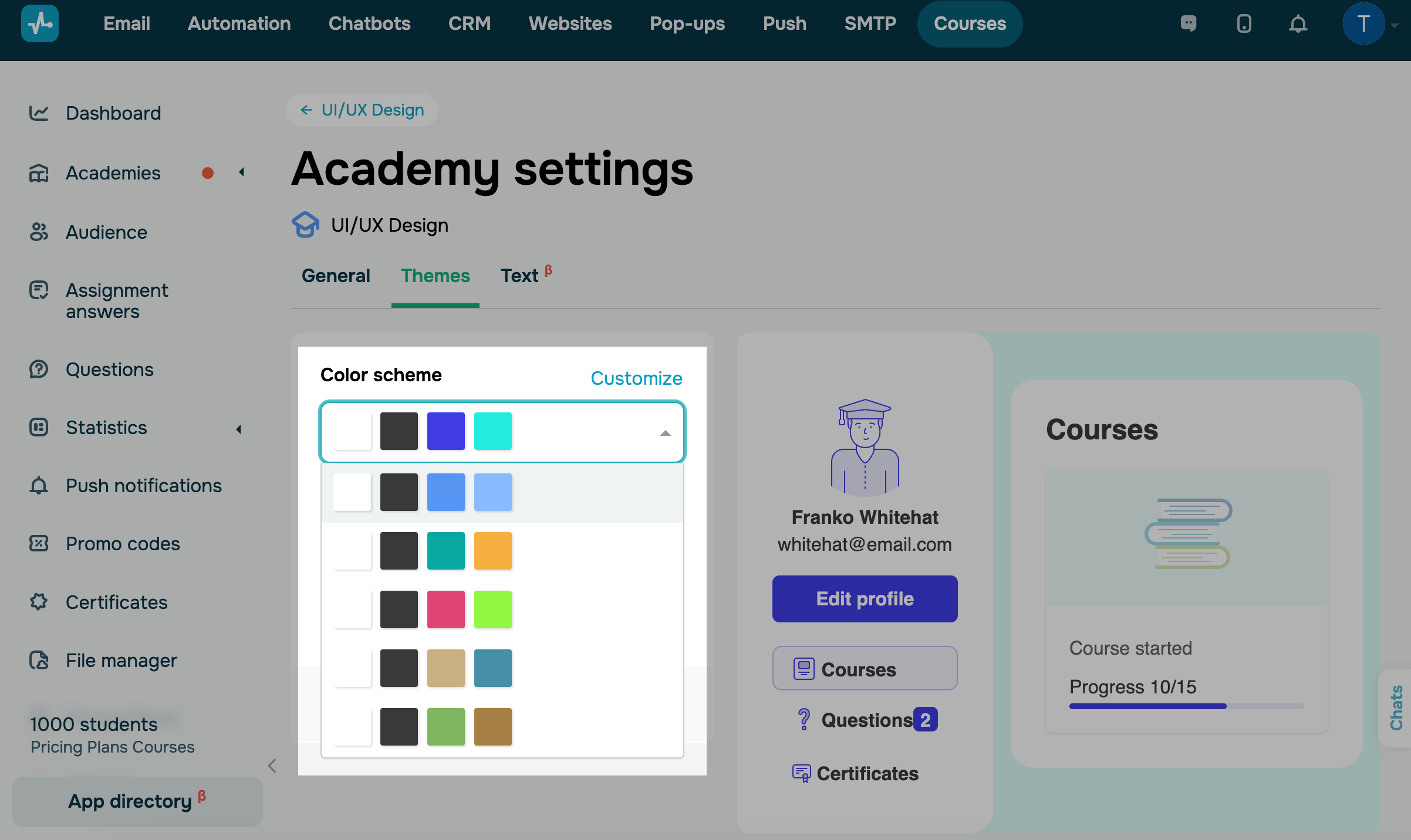
Task: Click the Customize link
Action: tap(636, 378)
